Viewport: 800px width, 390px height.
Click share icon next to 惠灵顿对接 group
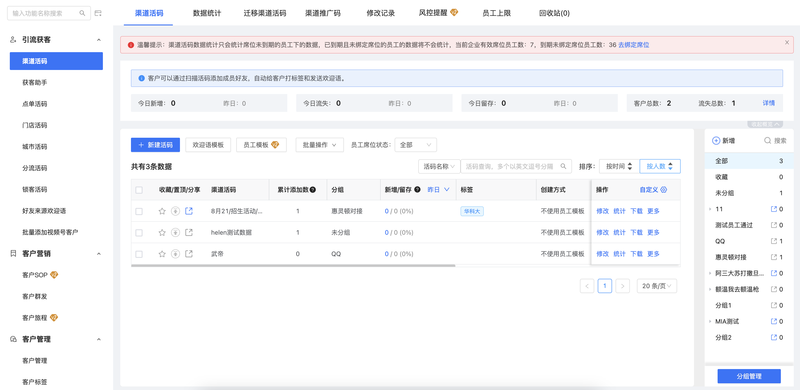tap(774, 257)
